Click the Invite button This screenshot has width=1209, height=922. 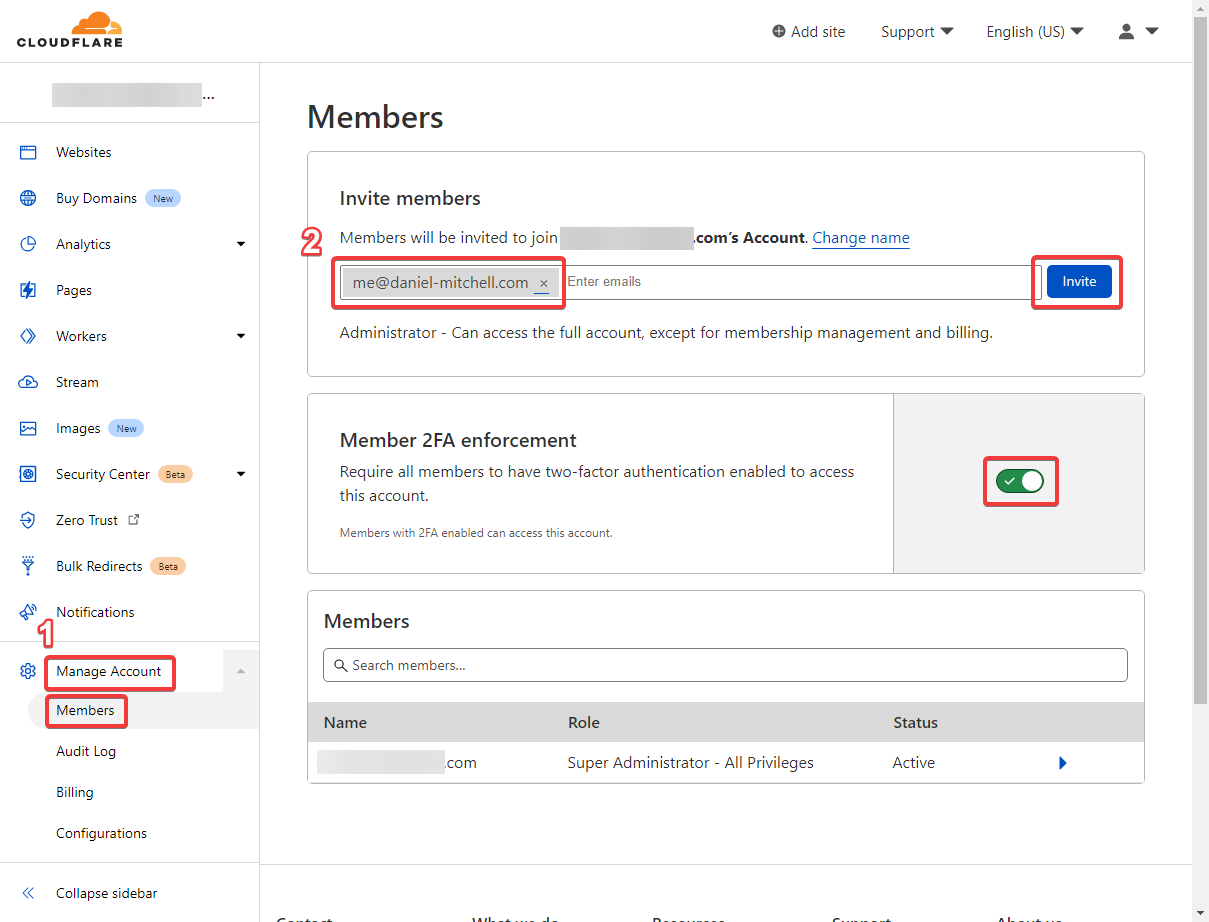(1079, 281)
